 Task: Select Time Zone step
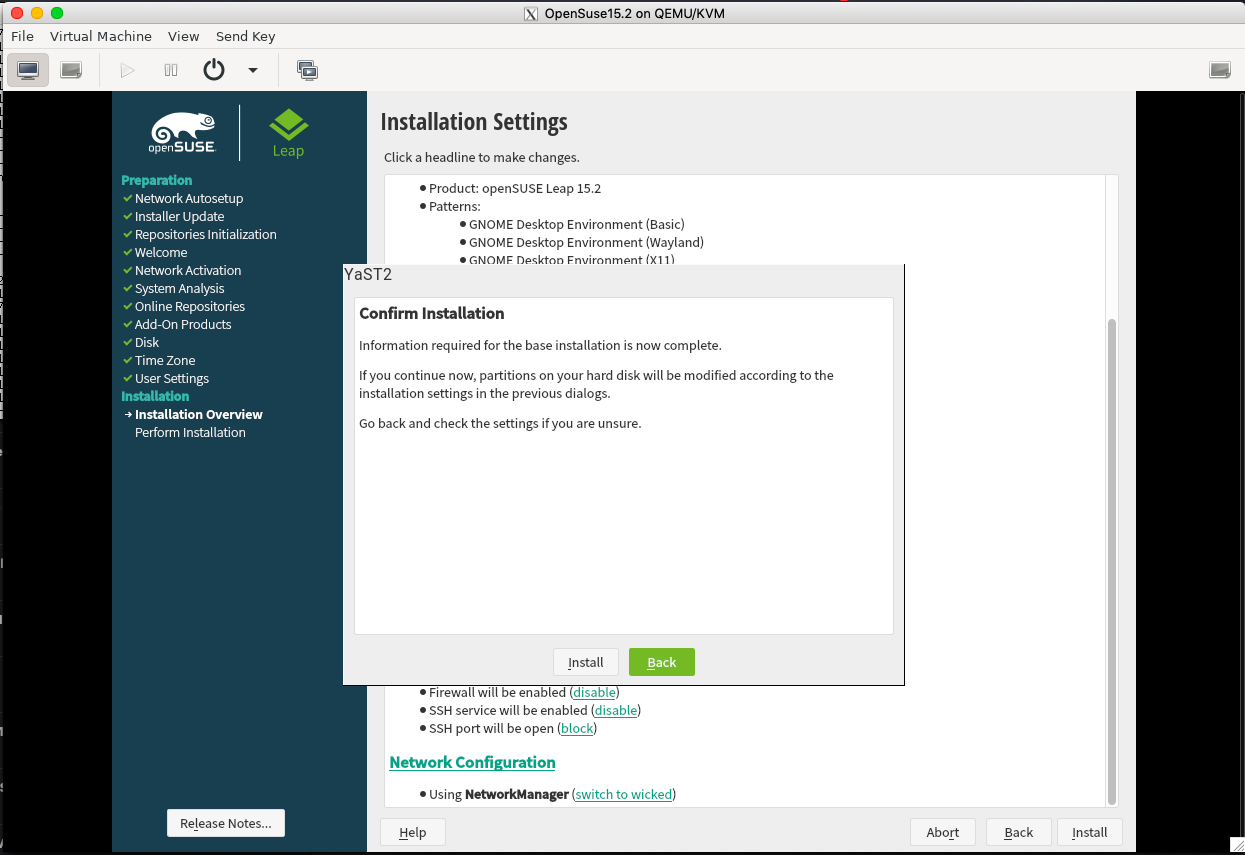[165, 360]
